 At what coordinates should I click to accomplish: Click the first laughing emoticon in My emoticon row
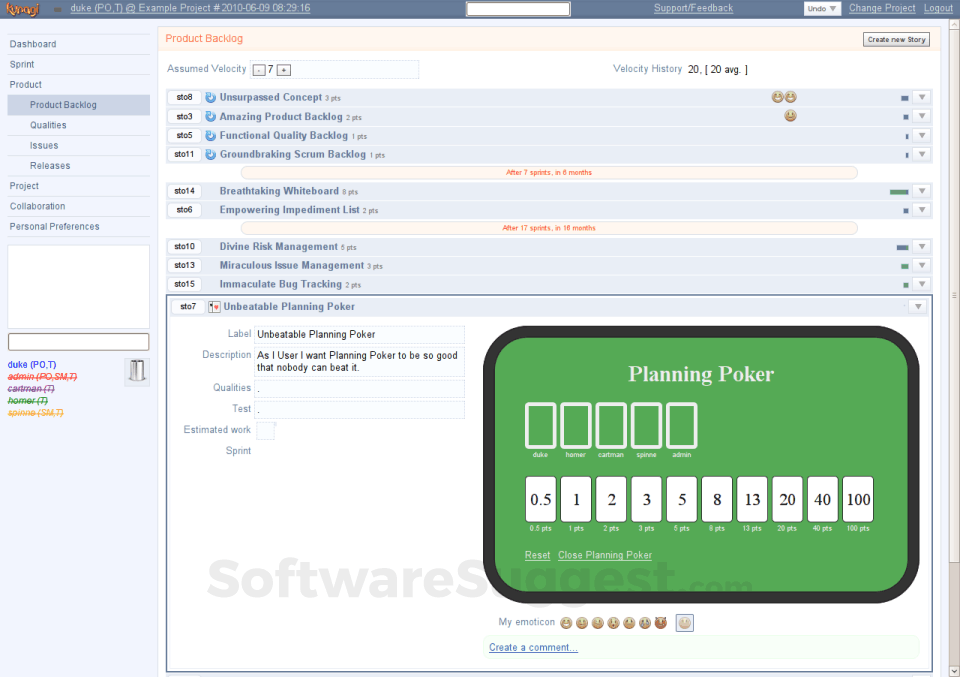(x=566, y=623)
